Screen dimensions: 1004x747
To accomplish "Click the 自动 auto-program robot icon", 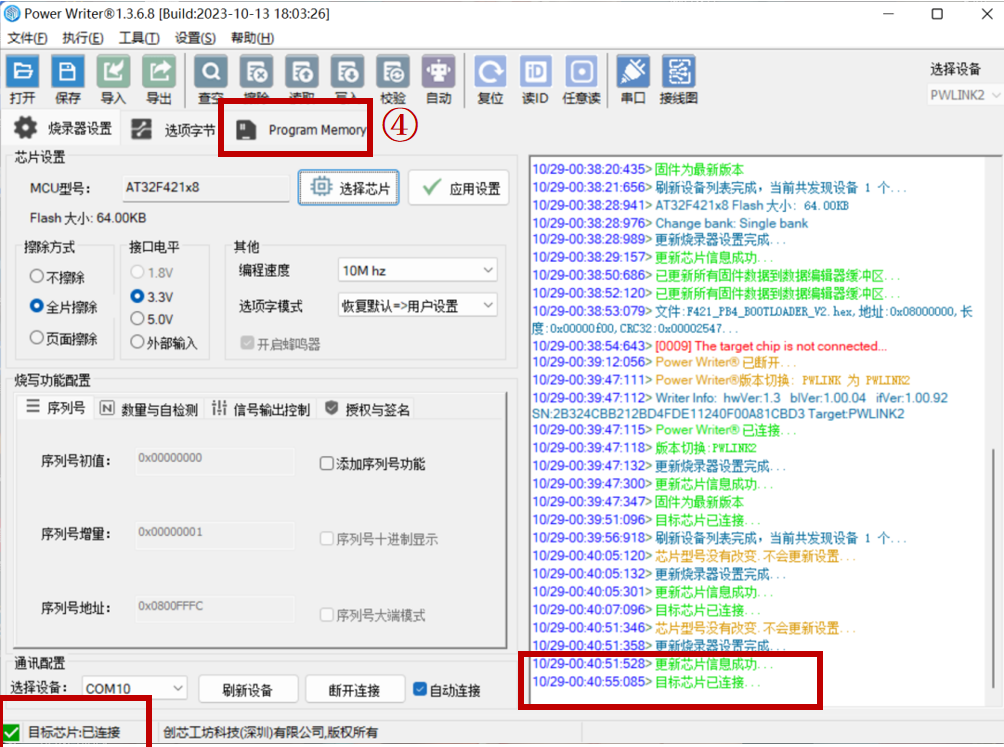I will tap(439, 71).
